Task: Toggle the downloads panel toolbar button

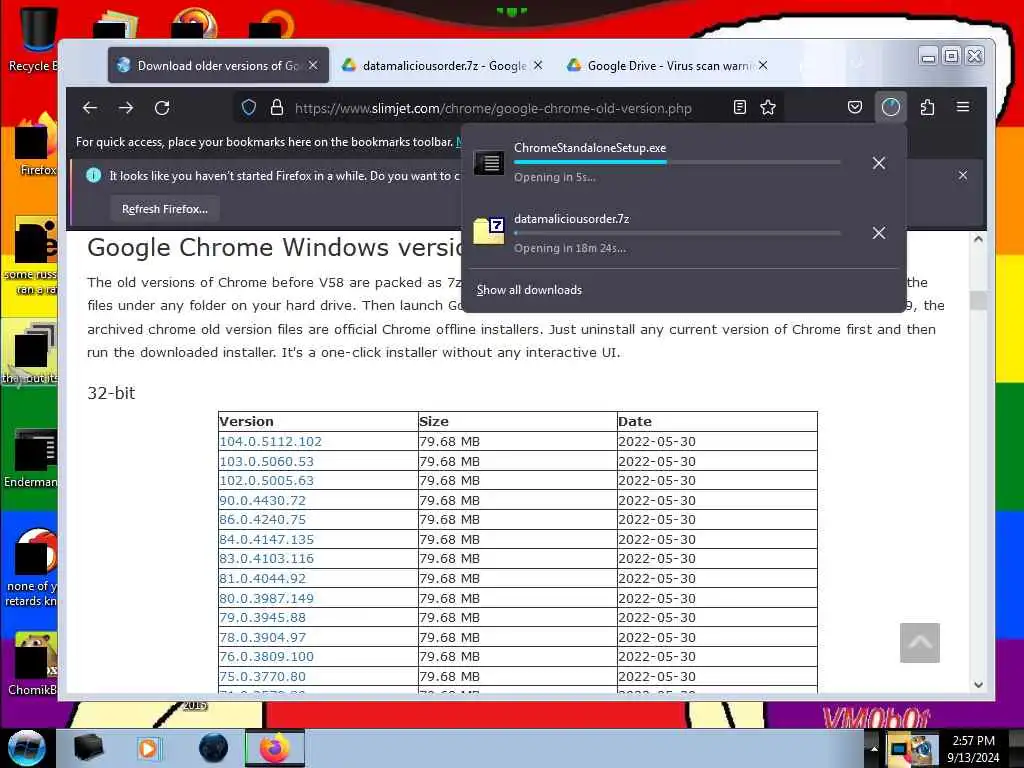Action: point(891,107)
